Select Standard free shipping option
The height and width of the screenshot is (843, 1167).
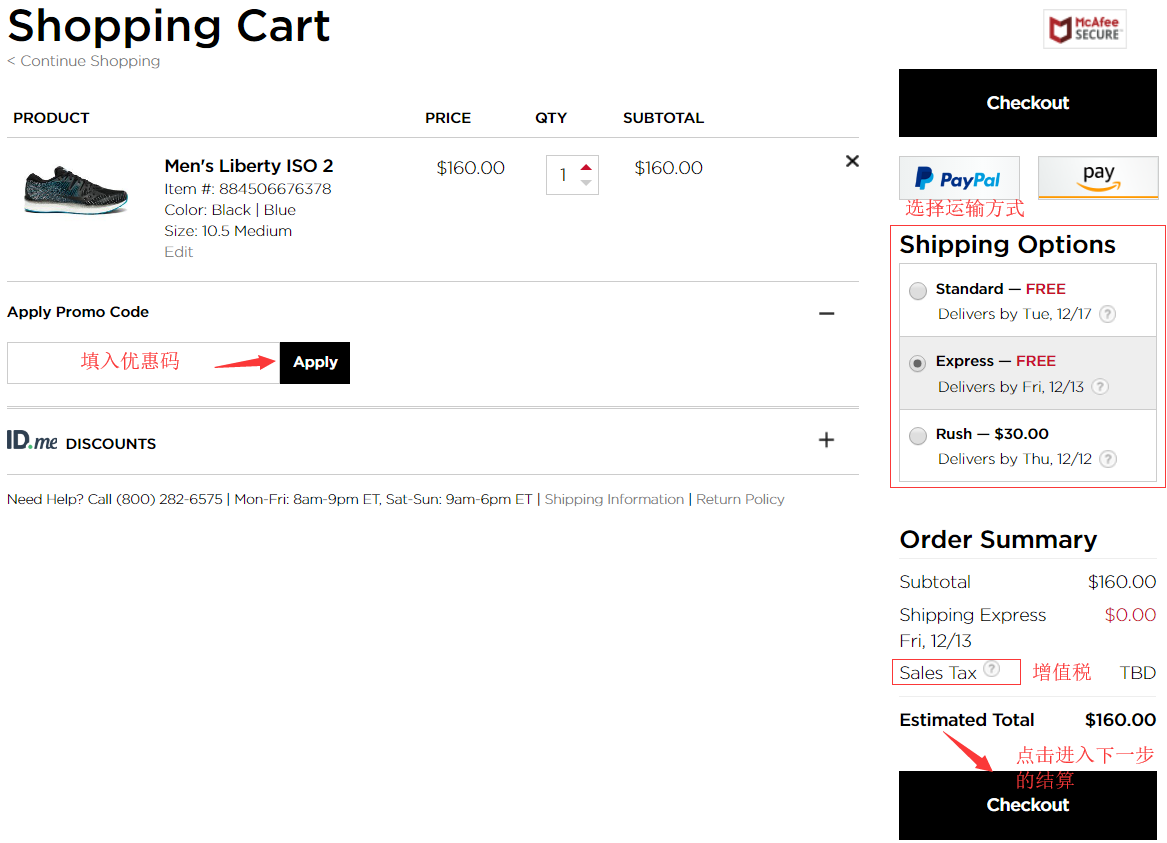point(918,291)
